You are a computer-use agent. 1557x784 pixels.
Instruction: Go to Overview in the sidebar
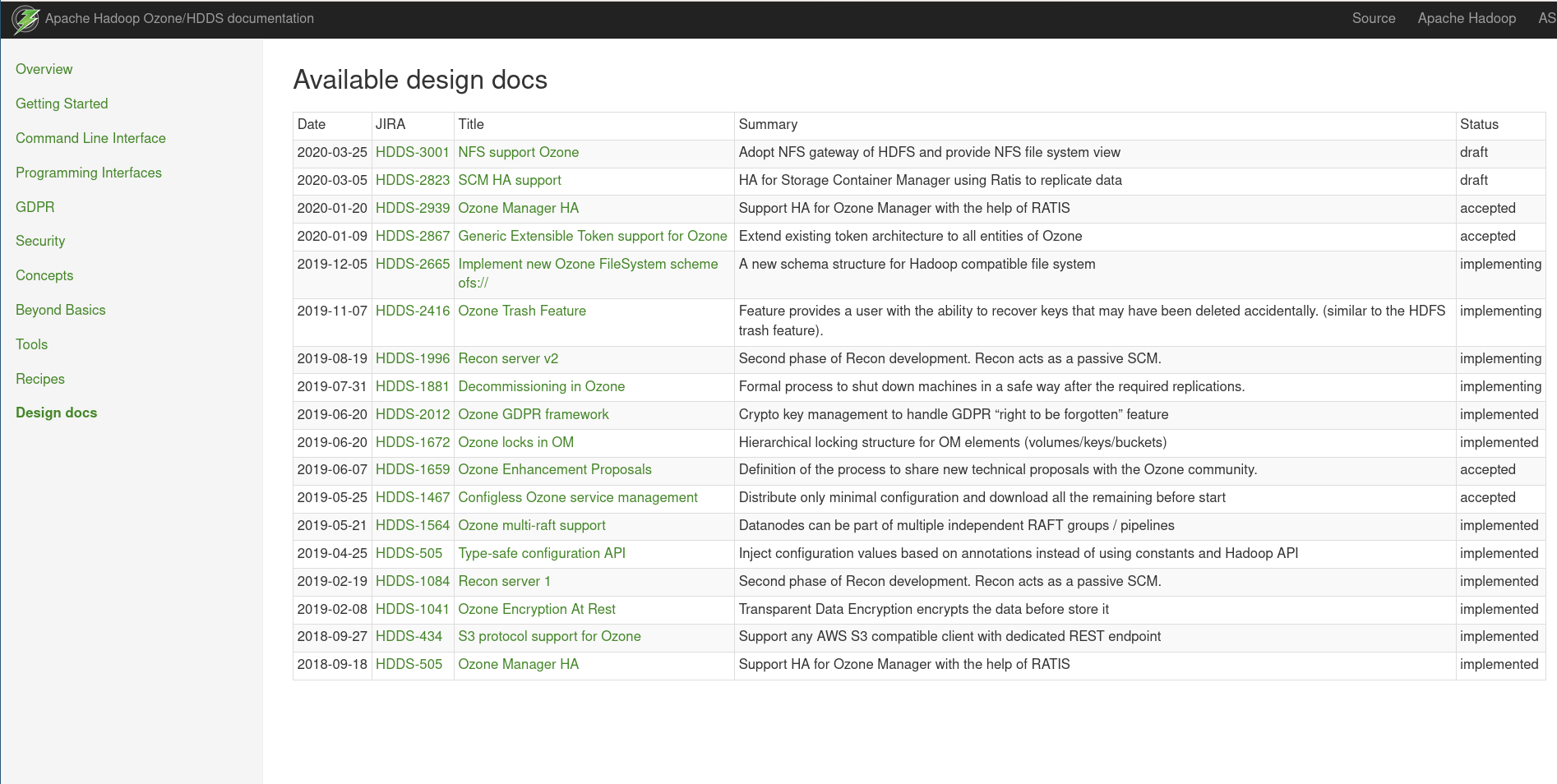pos(44,69)
